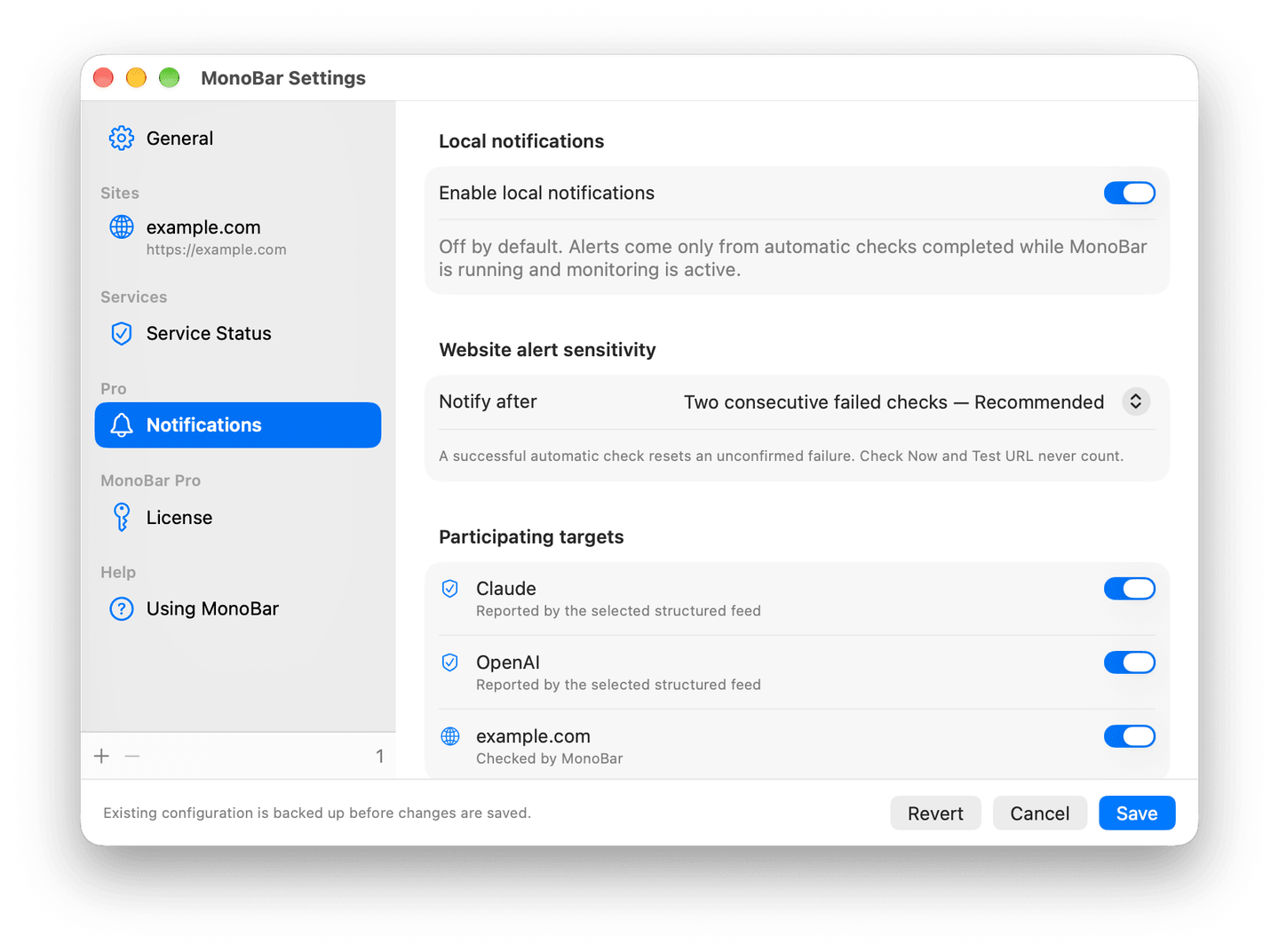The image size is (1279, 952).
Task: Close the MonoBar Settings window
Action: (104, 78)
